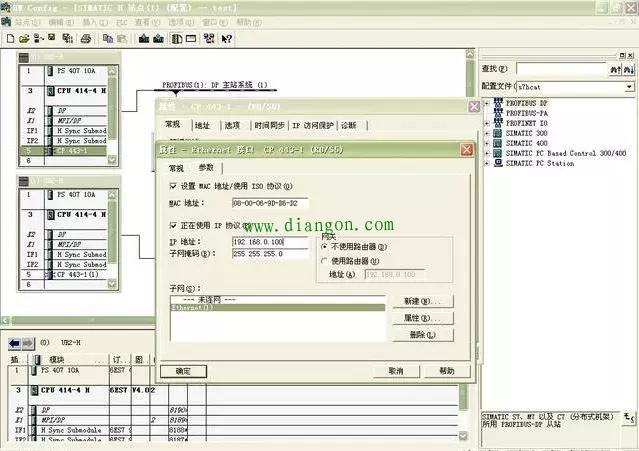Click the context Help arrow icon
The image size is (639, 451).
227,39
